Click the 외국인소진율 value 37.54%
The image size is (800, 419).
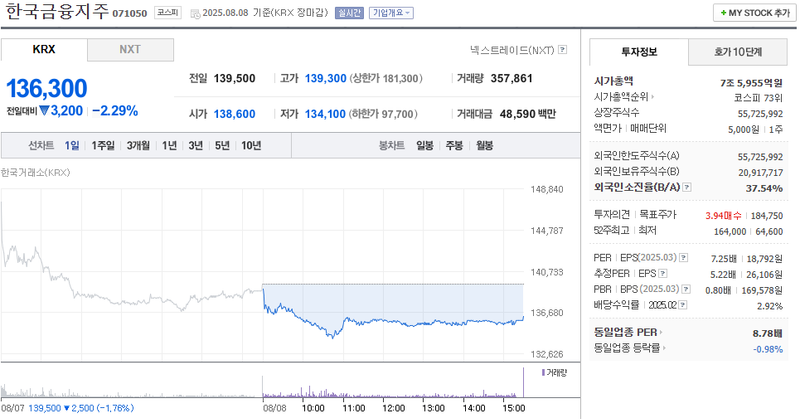coord(764,188)
